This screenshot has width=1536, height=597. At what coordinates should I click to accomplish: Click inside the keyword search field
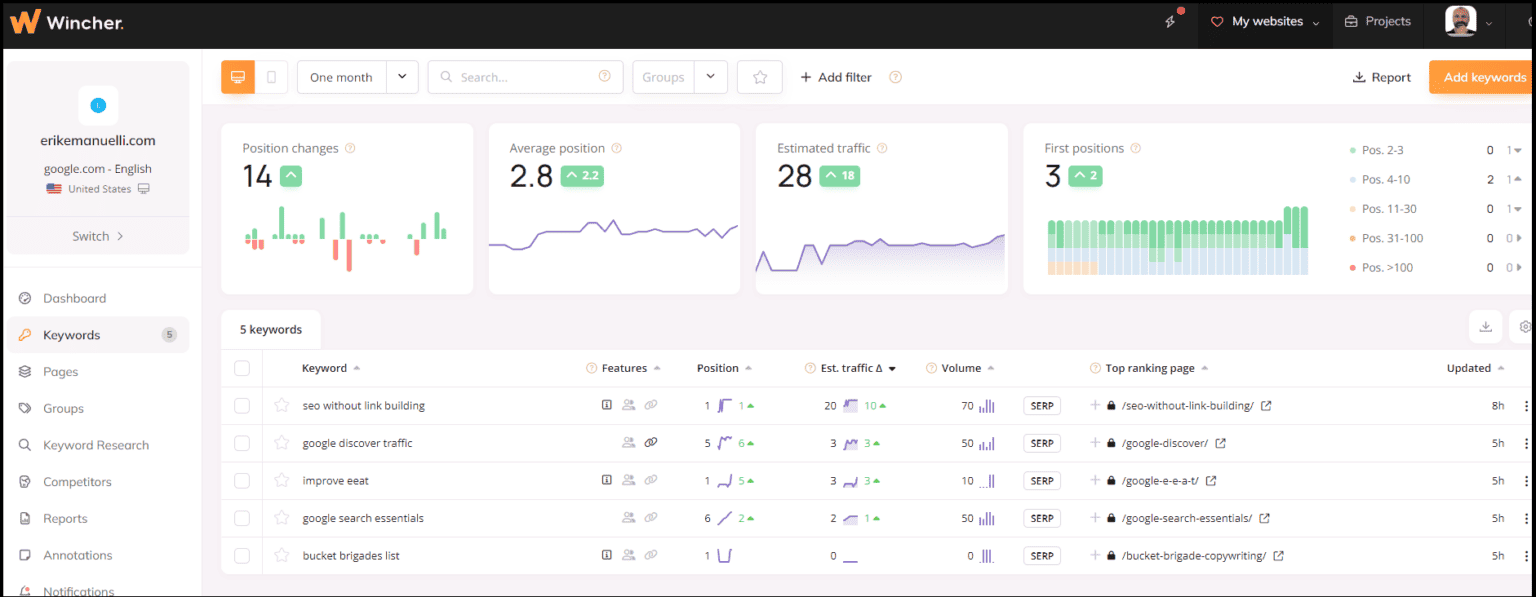(520, 76)
